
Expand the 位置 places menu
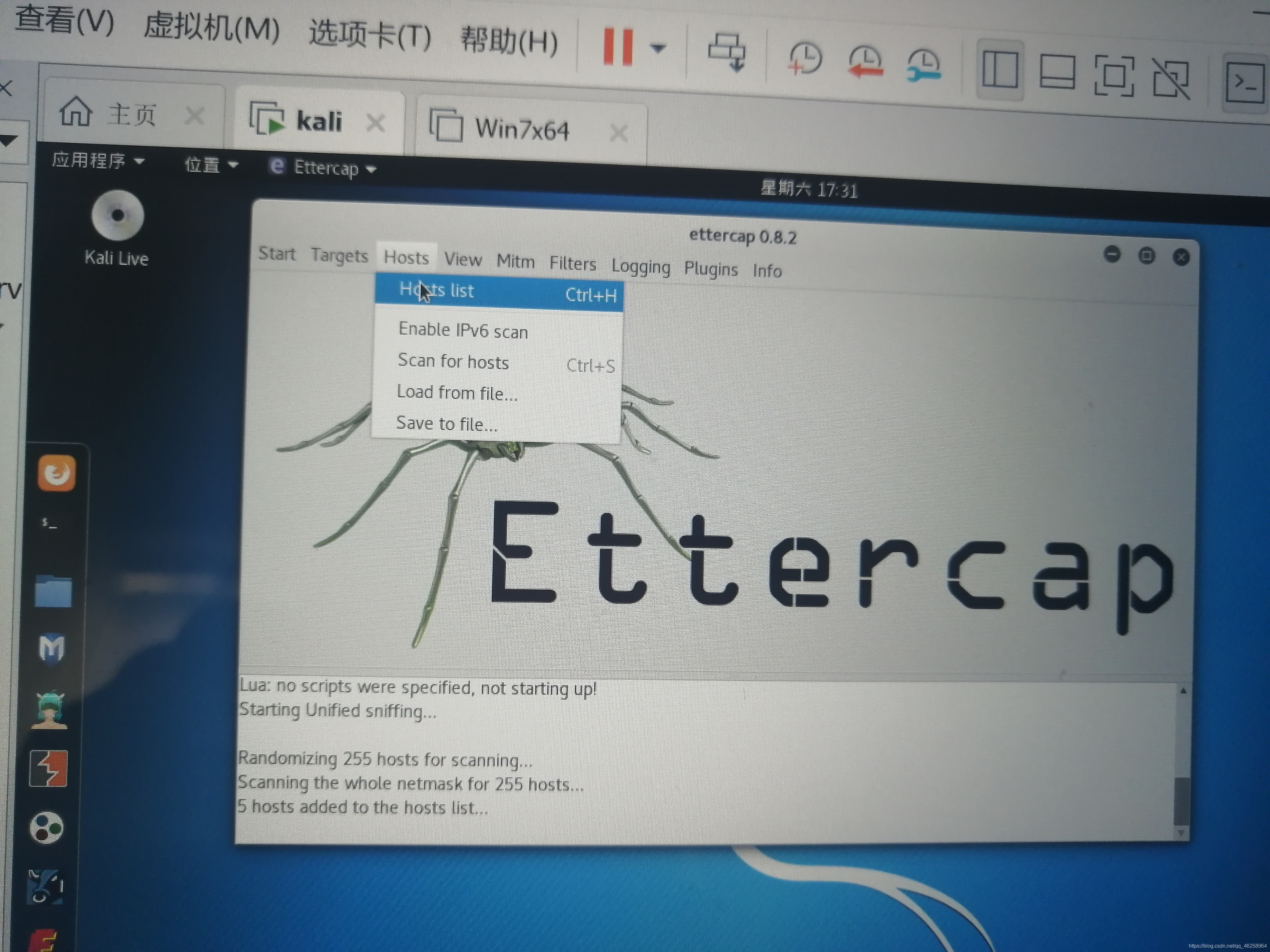(x=211, y=165)
